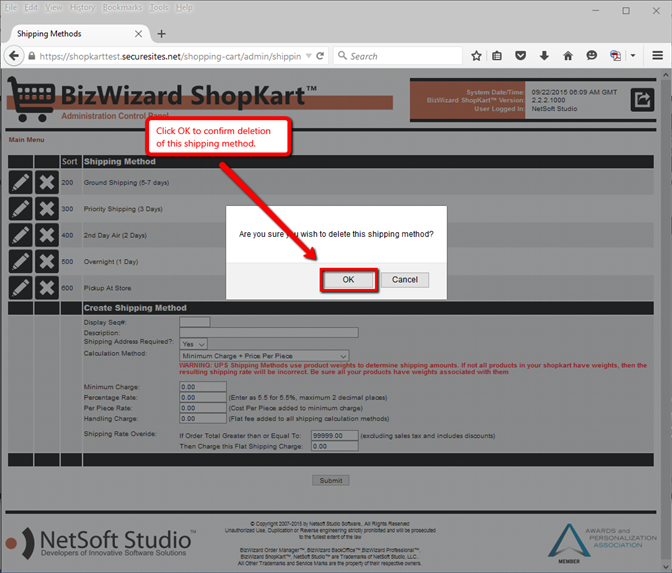This screenshot has height=573, width=672.
Task: Delete the Priority Shipping (3 Days) method
Action: click(x=47, y=209)
